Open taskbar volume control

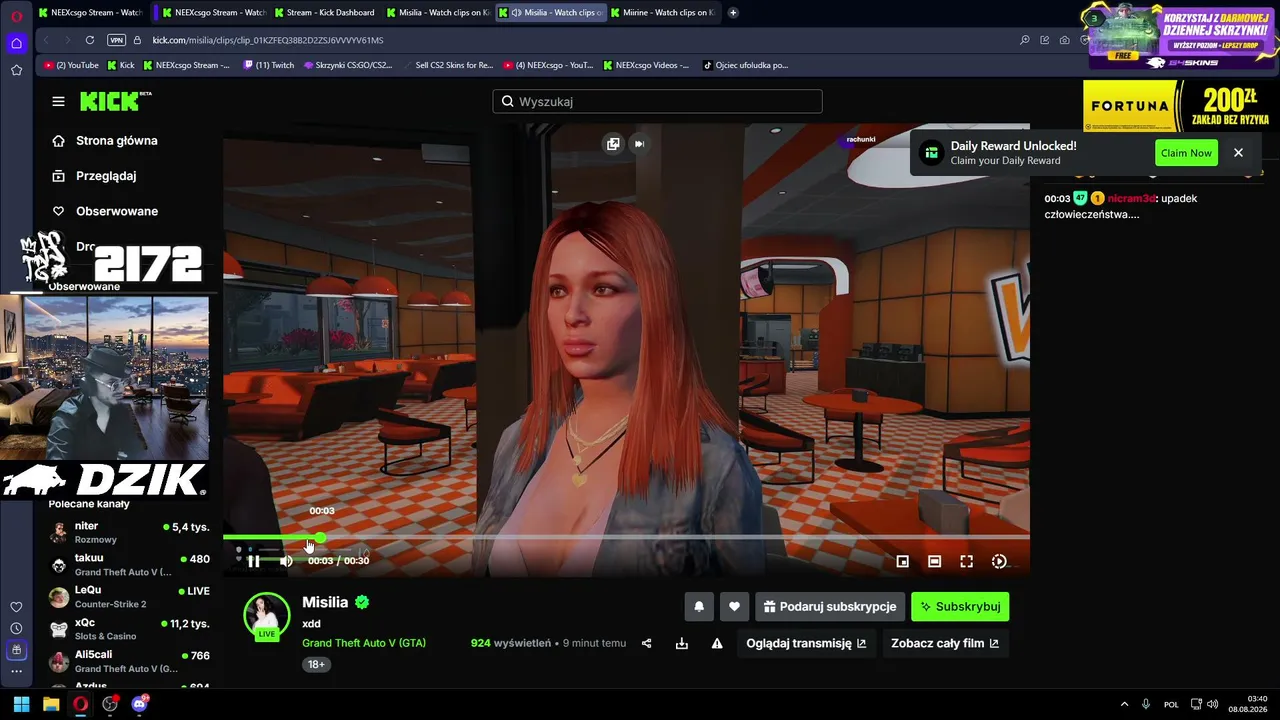pyautogui.click(x=1212, y=704)
